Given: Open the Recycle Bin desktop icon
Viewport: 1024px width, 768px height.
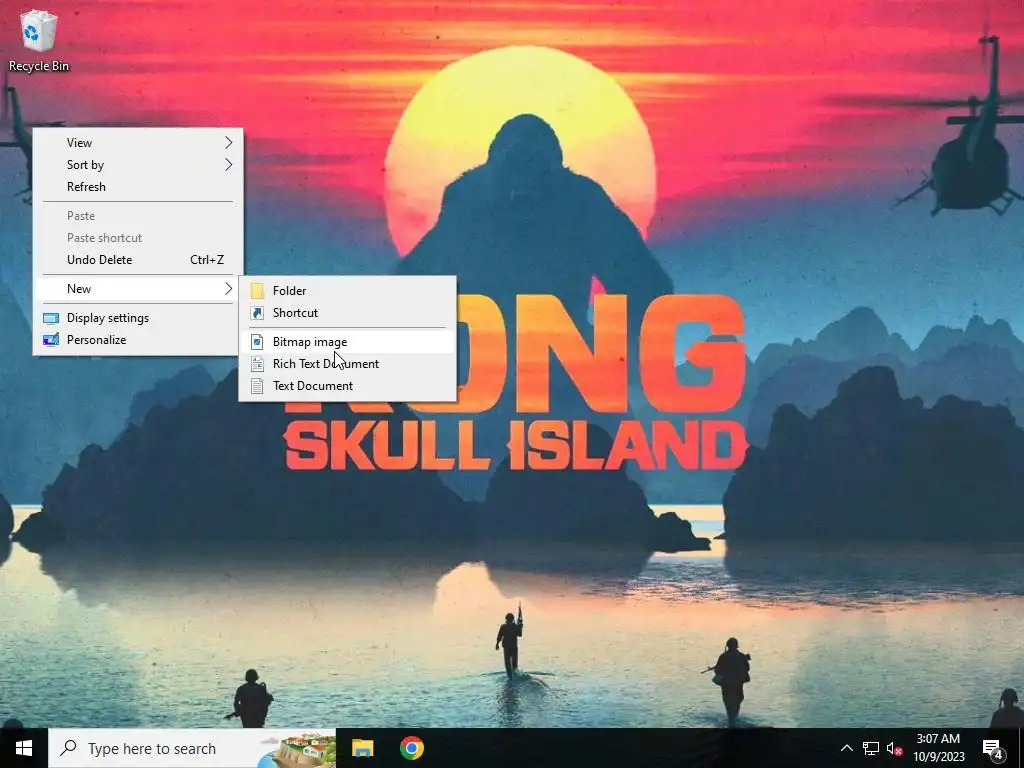Looking at the screenshot, I should pyautogui.click(x=39, y=39).
